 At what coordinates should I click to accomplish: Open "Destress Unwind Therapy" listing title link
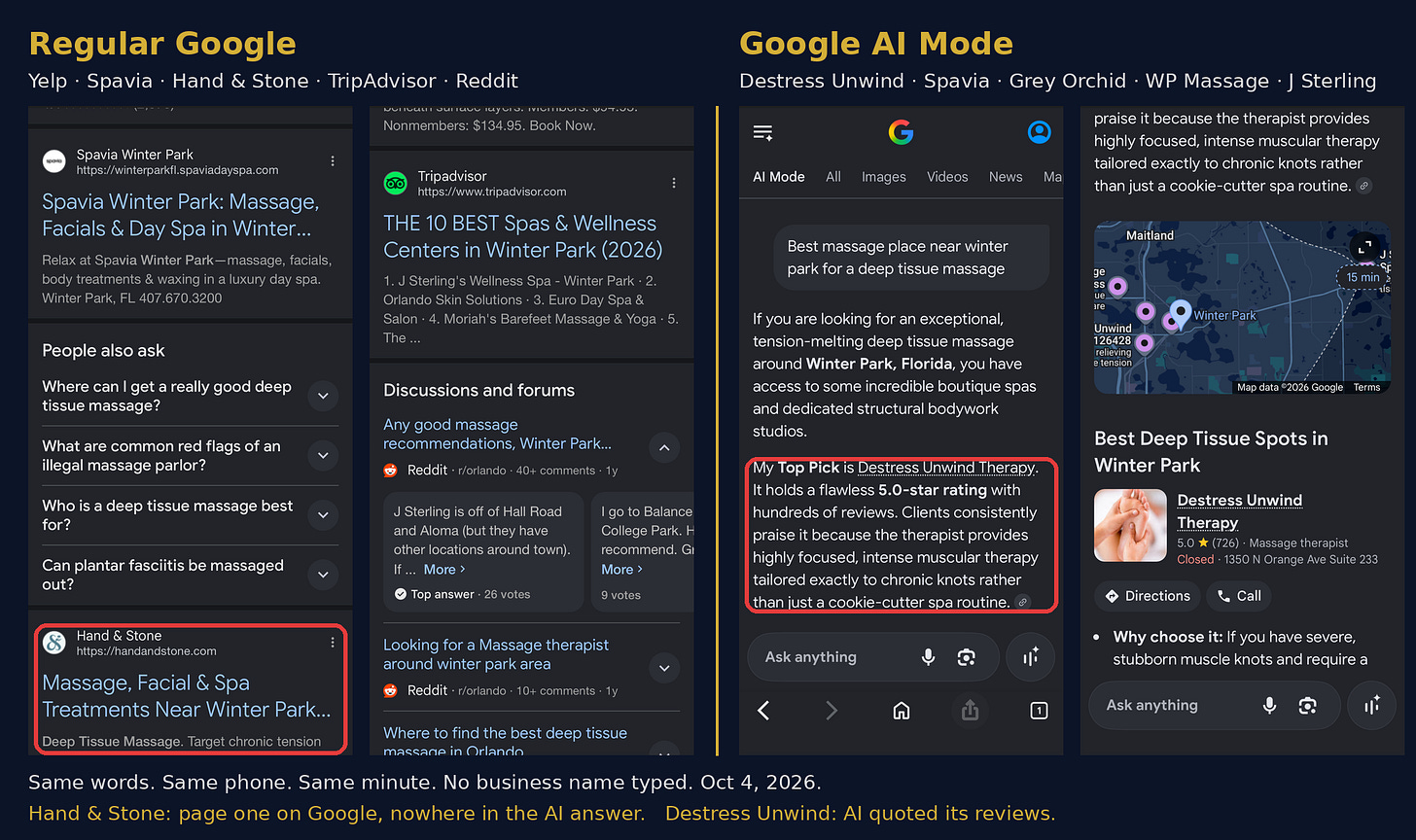click(1239, 511)
